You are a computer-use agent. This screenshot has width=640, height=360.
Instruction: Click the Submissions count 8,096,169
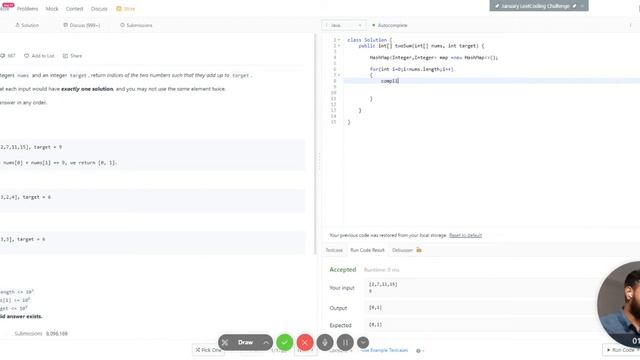pyautogui.click(x=57, y=334)
